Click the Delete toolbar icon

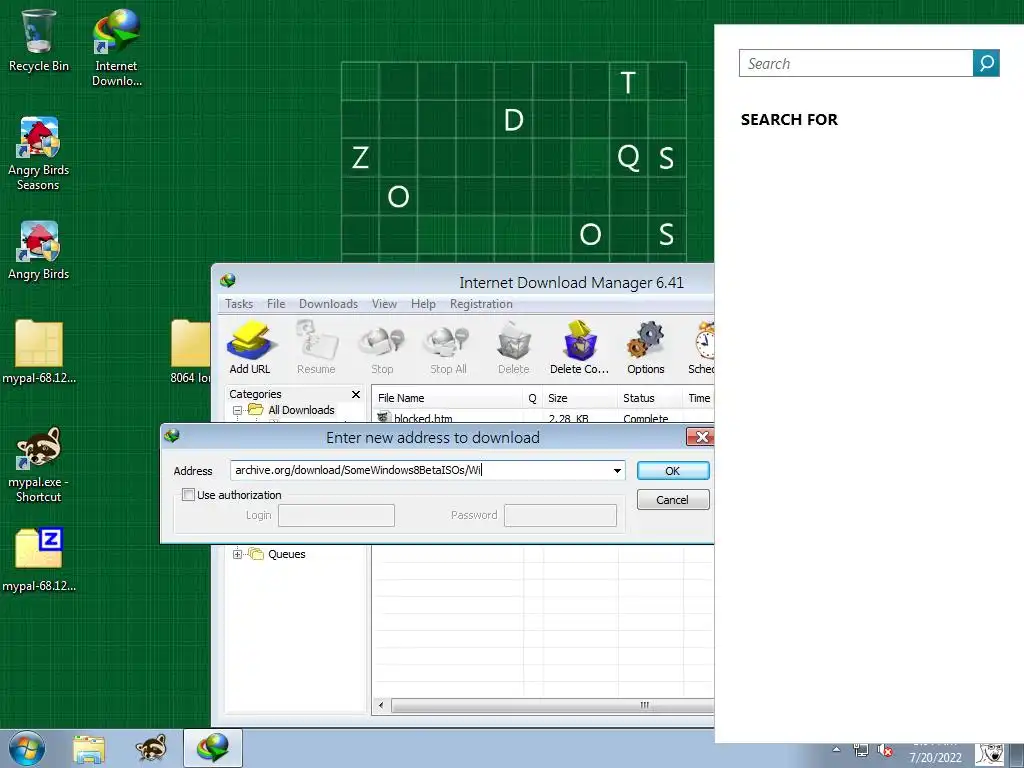click(x=514, y=347)
